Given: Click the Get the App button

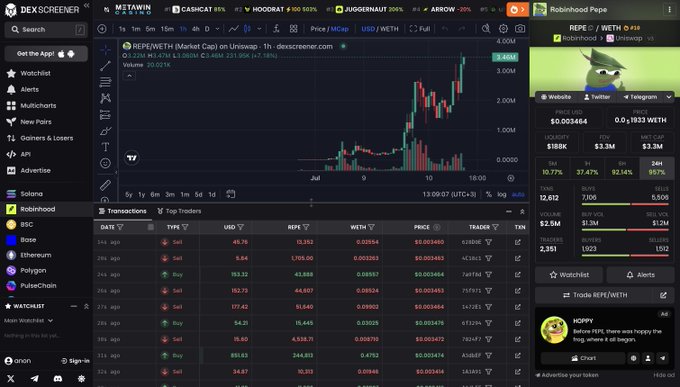Looking at the screenshot, I should coord(46,54).
